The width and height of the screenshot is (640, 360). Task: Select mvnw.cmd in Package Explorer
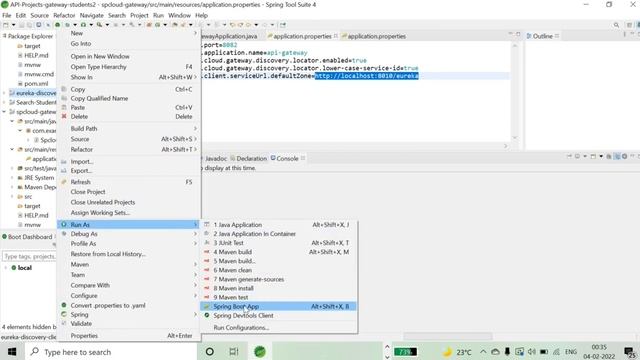click(39, 74)
